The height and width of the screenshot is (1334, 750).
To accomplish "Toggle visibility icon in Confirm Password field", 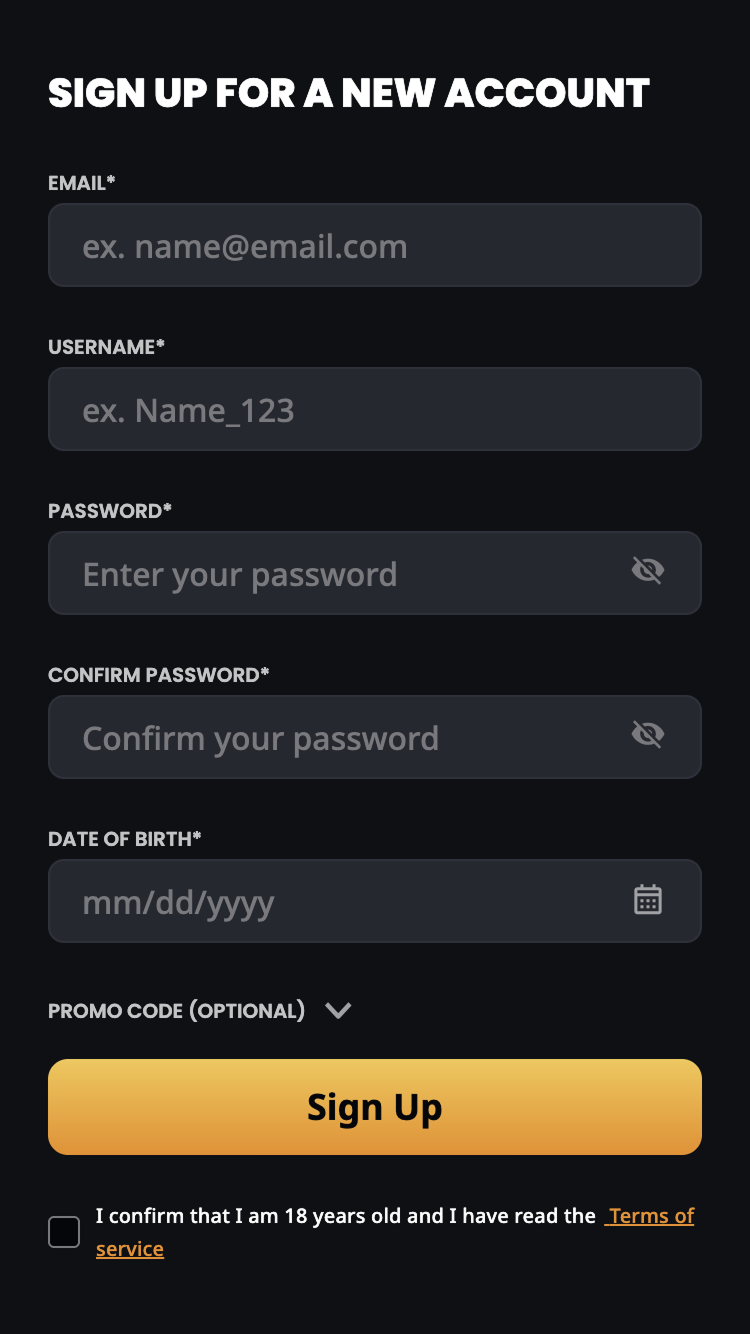I will click(648, 735).
